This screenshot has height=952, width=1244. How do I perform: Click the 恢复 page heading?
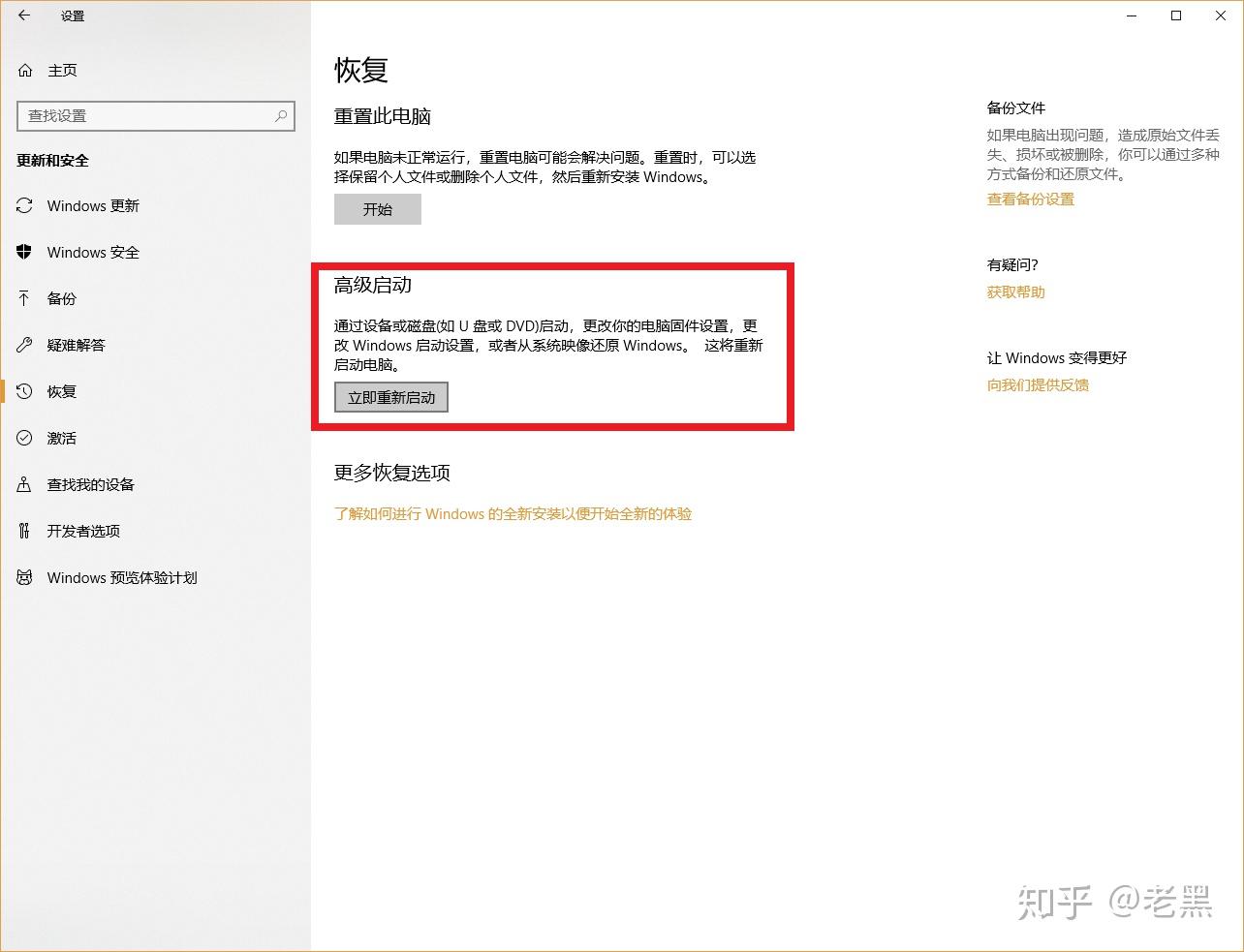[361, 70]
